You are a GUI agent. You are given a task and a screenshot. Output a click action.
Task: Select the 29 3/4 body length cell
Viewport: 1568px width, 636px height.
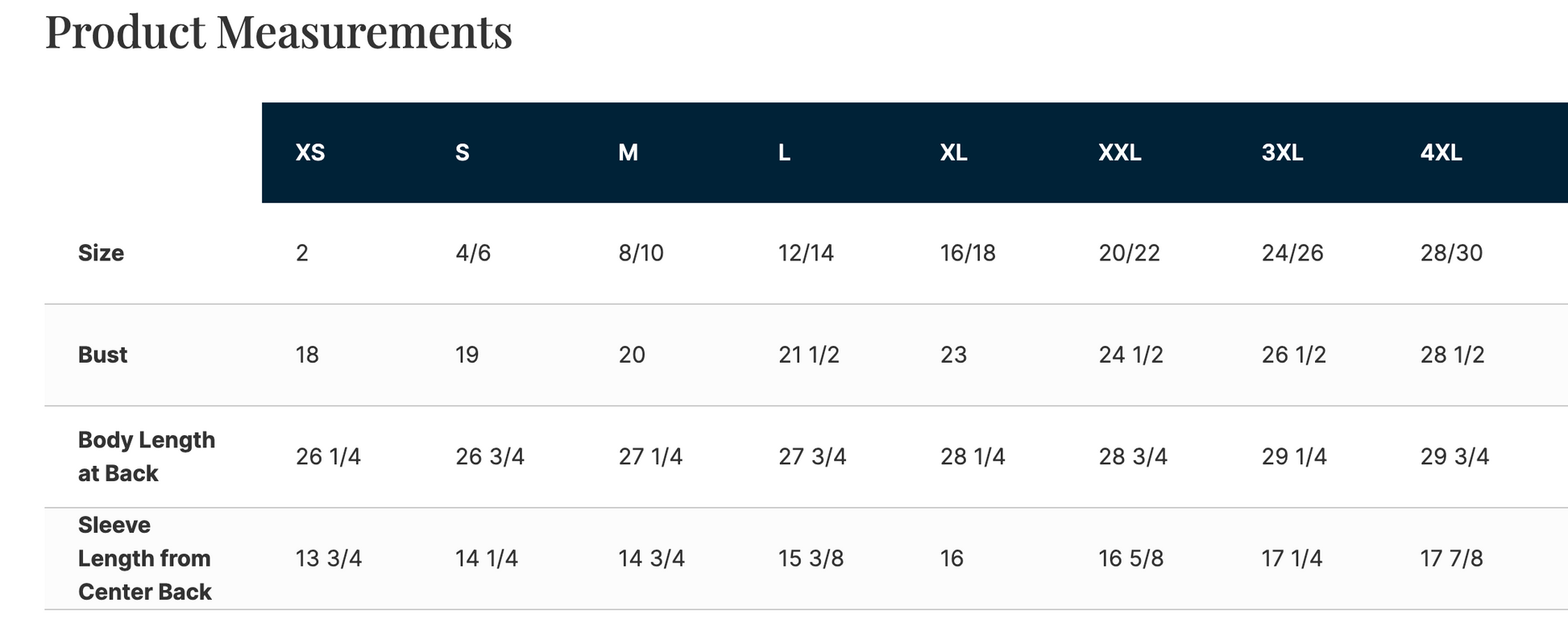[x=1454, y=457]
